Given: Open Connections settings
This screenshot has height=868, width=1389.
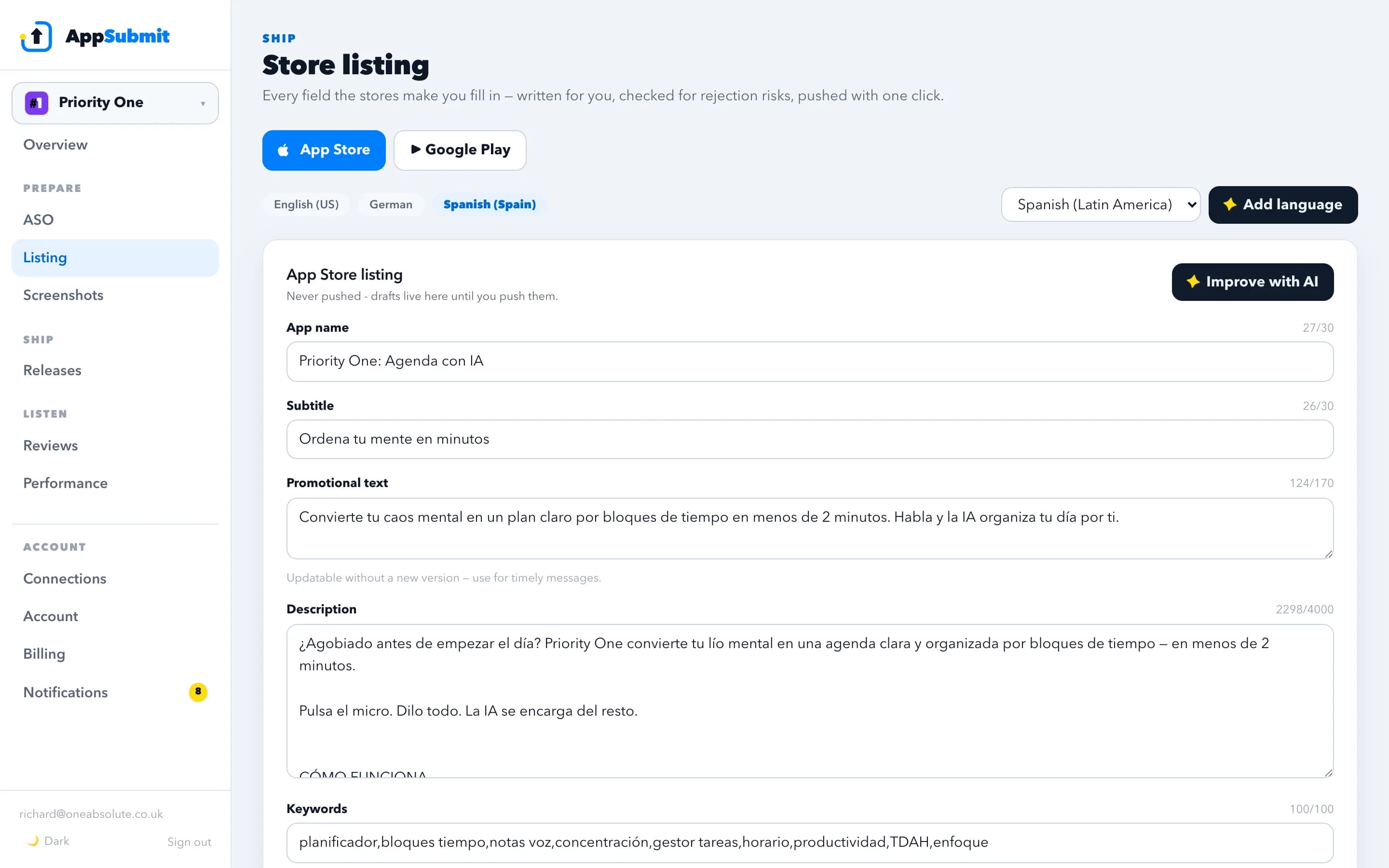Looking at the screenshot, I should (115, 579).
